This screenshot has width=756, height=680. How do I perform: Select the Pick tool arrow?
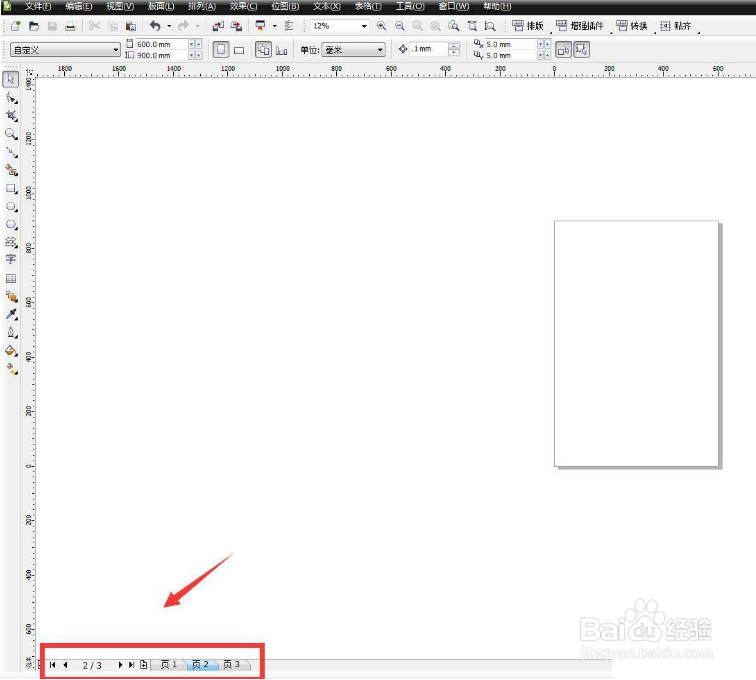tap(11, 79)
